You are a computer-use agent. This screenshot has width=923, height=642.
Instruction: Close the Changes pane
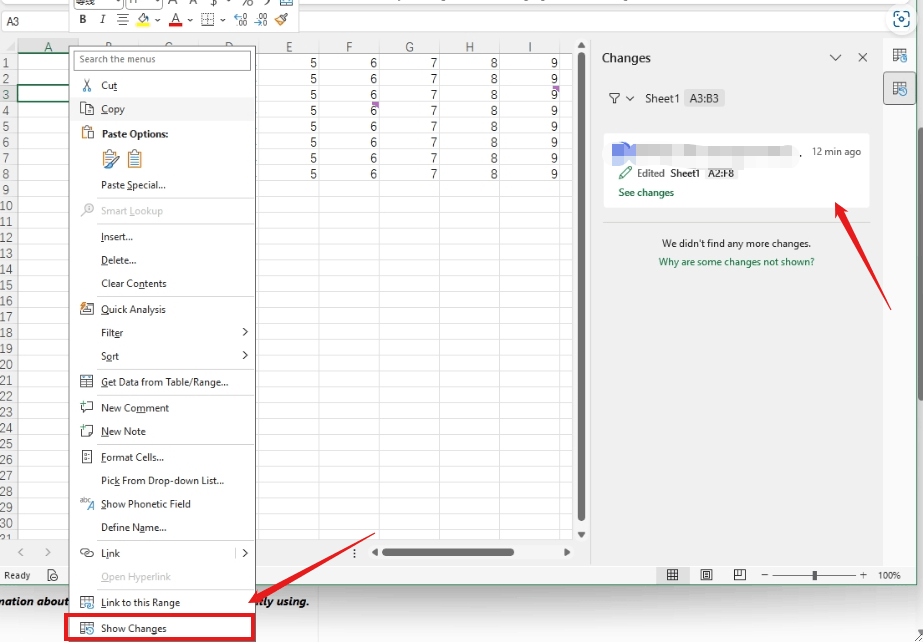pyautogui.click(x=863, y=58)
